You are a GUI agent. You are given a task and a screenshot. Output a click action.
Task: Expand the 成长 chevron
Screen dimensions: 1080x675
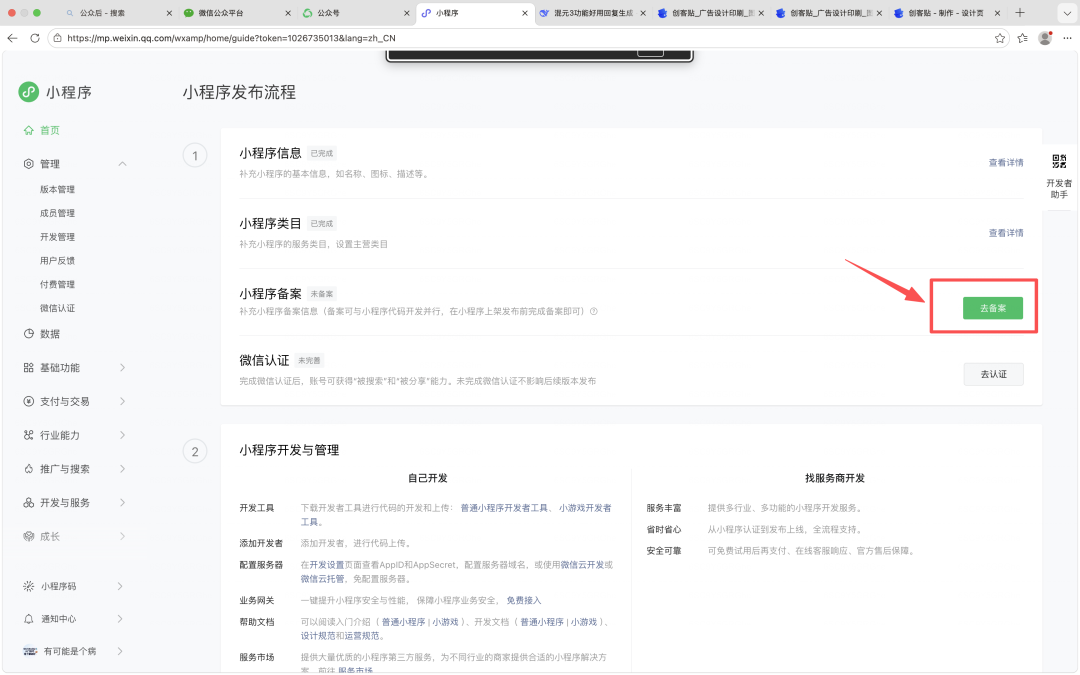(x=122, y=537)
